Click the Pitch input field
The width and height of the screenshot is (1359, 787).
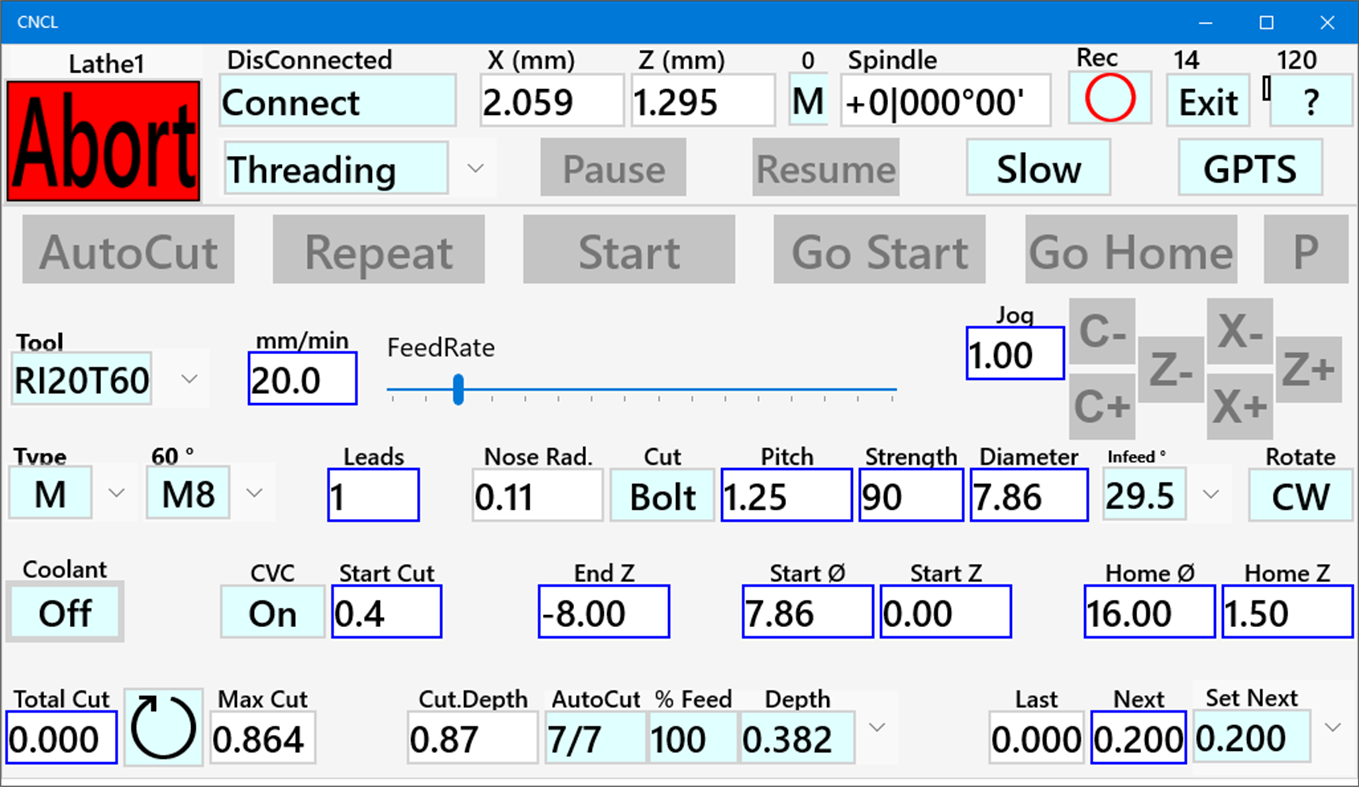[x=786, y=494]
